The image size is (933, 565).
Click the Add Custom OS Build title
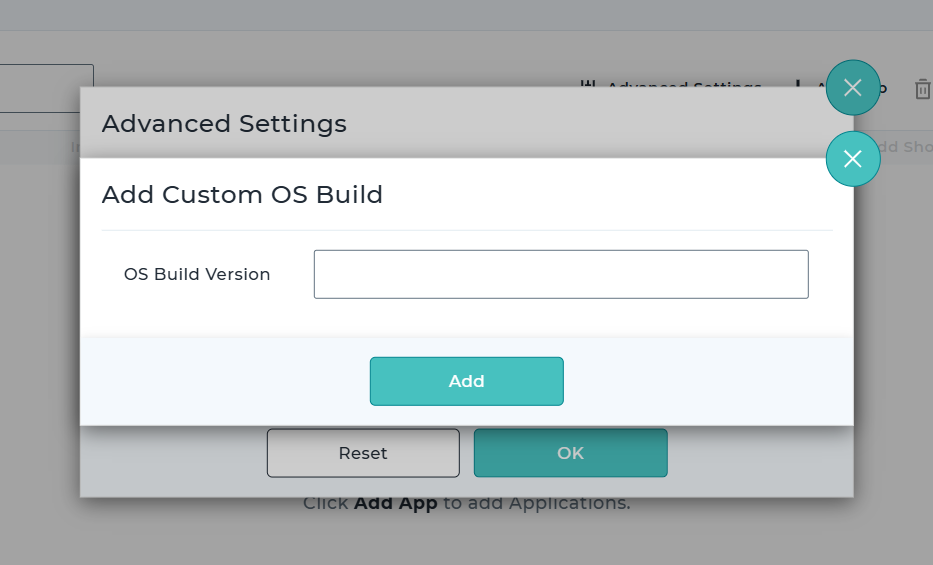pos(242,194)
